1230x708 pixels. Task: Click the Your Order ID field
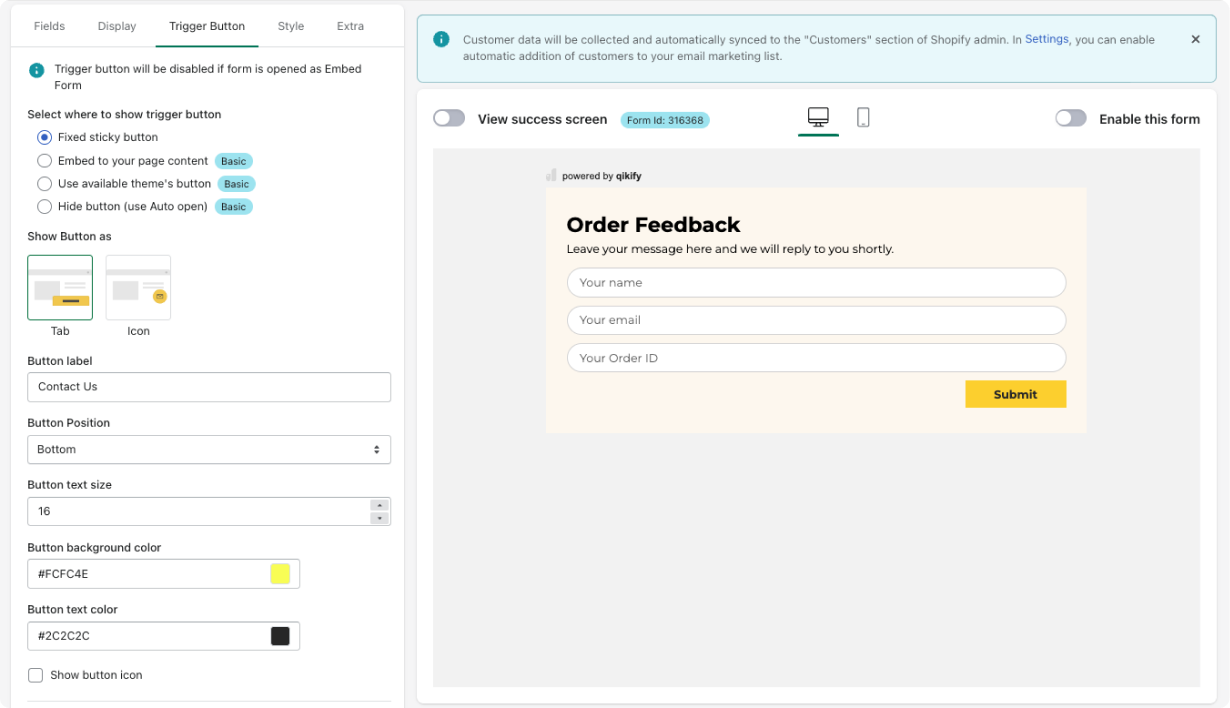pos(816,358)
